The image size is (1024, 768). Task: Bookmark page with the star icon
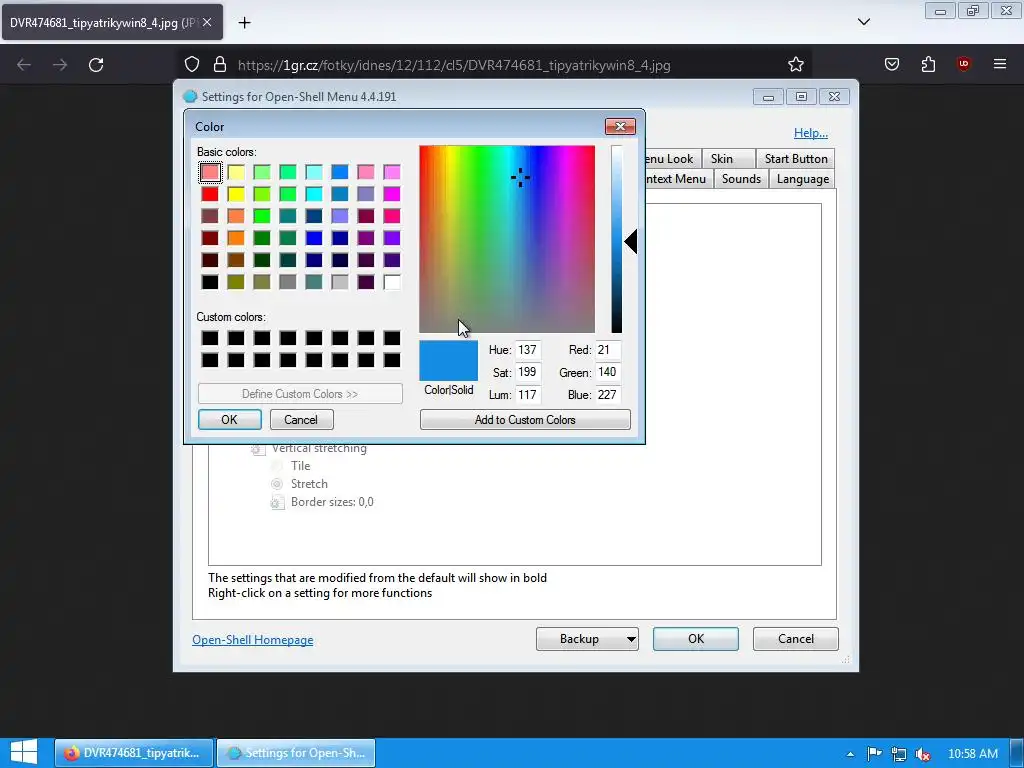point(795,65)
